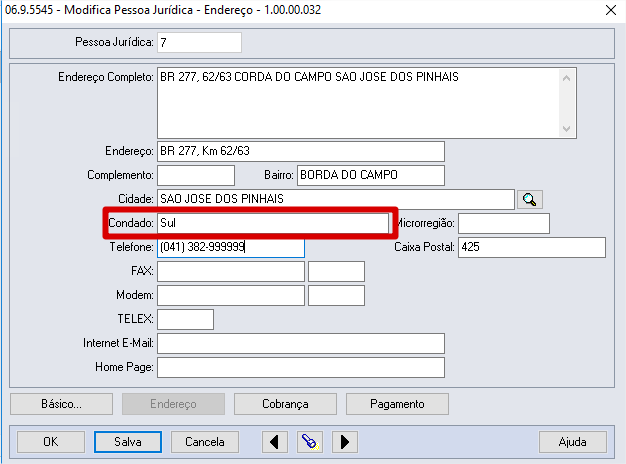Go to previous record arrow
The image size is (626, 464).
coord(275,442)
